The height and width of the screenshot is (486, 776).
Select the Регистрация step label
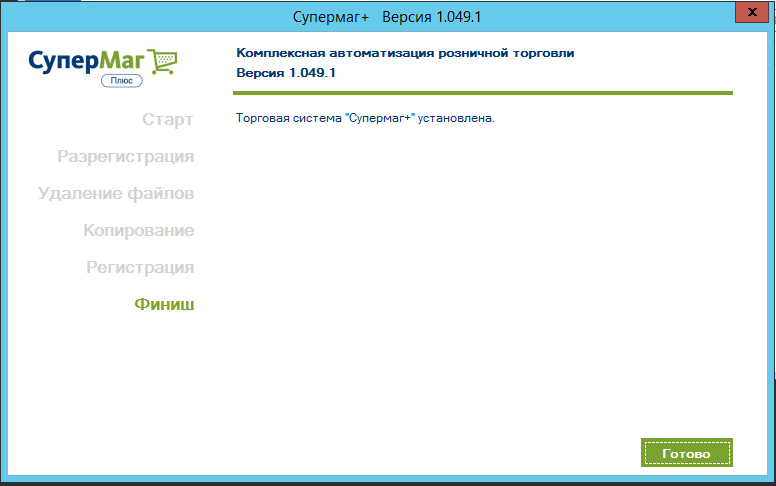pyautogui.click(x=140, y=267)
